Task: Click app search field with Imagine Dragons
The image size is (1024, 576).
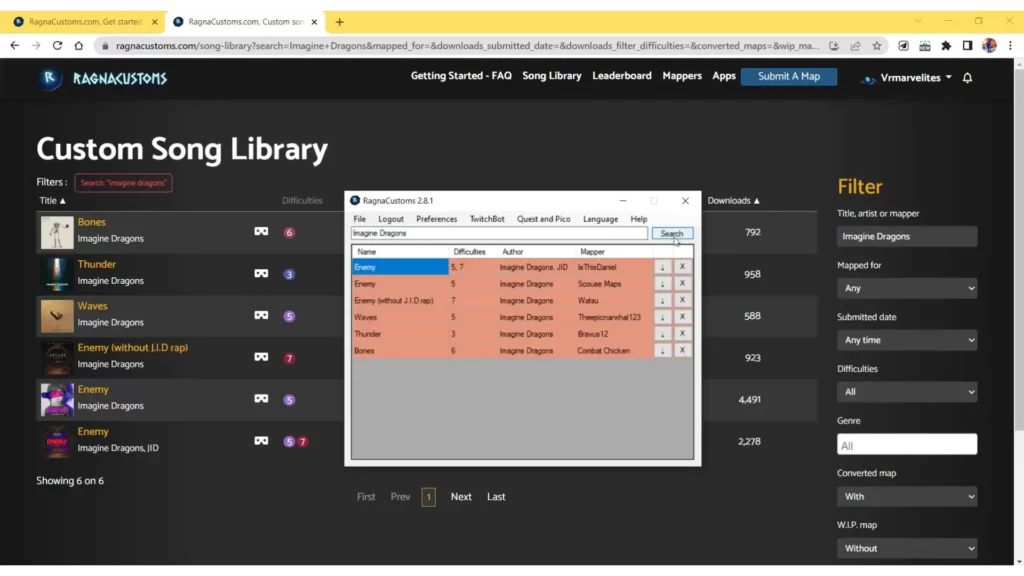Action: tap(499, 233)
